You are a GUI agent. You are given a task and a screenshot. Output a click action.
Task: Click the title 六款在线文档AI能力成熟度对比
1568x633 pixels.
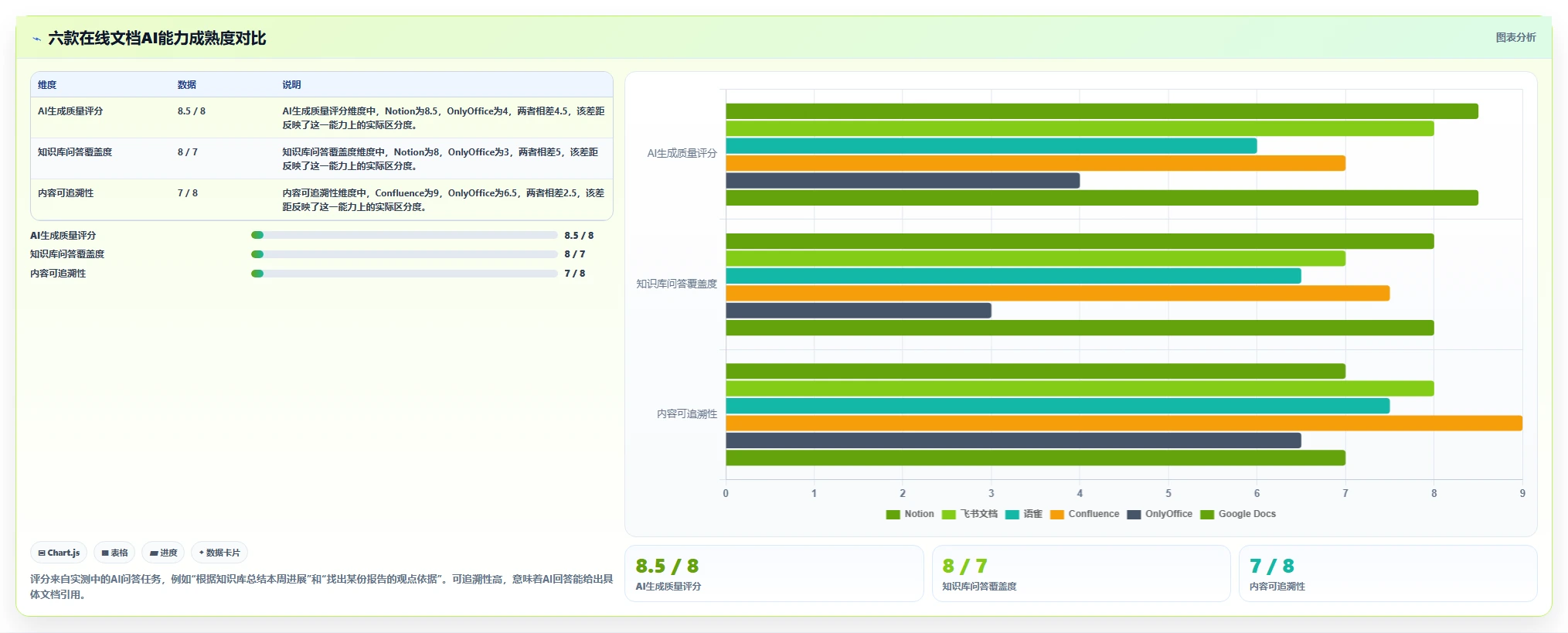pos(157,39)
